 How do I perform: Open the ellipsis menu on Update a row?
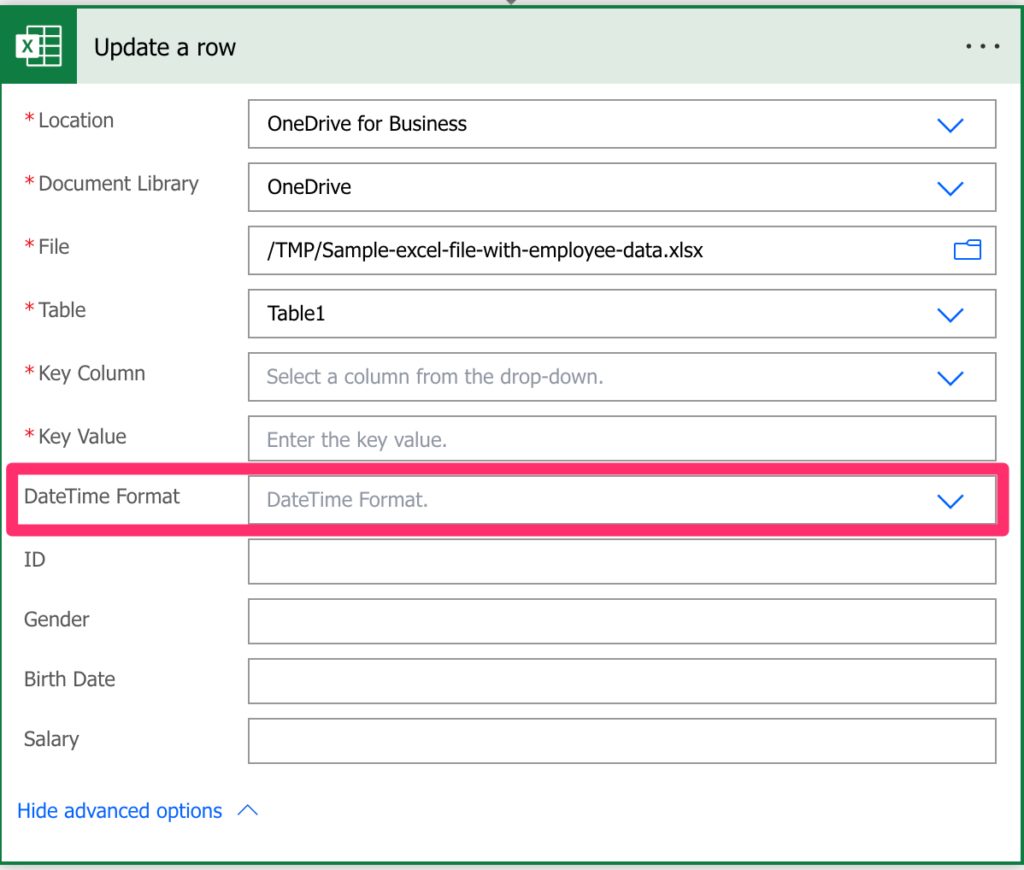982,46
